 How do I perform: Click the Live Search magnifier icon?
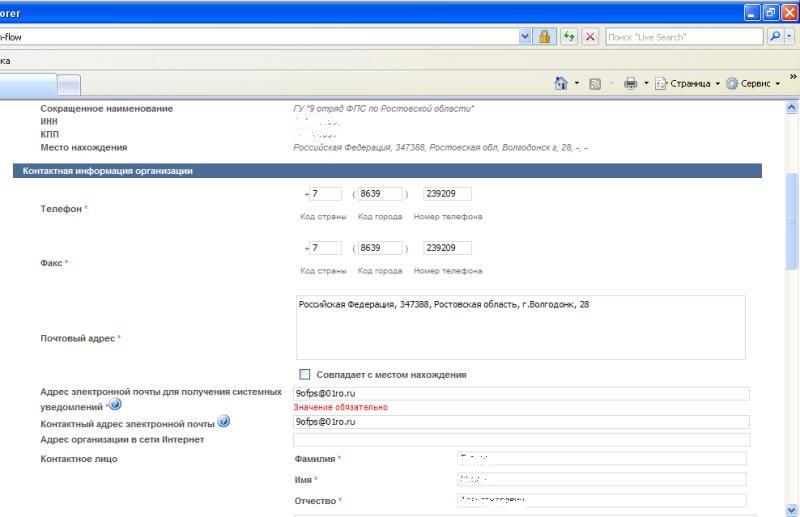[x=774, y=37]
